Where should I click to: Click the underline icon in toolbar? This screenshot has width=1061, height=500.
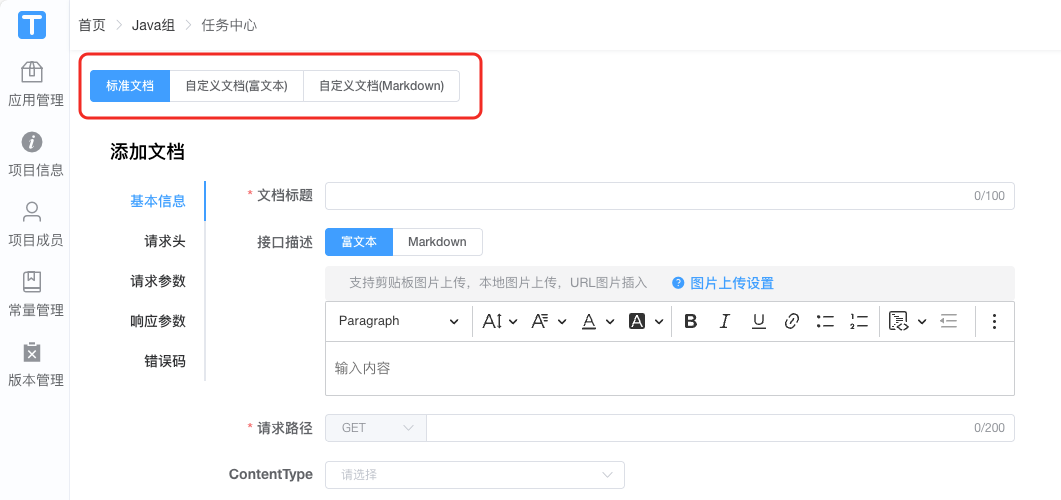coord(759,321)
